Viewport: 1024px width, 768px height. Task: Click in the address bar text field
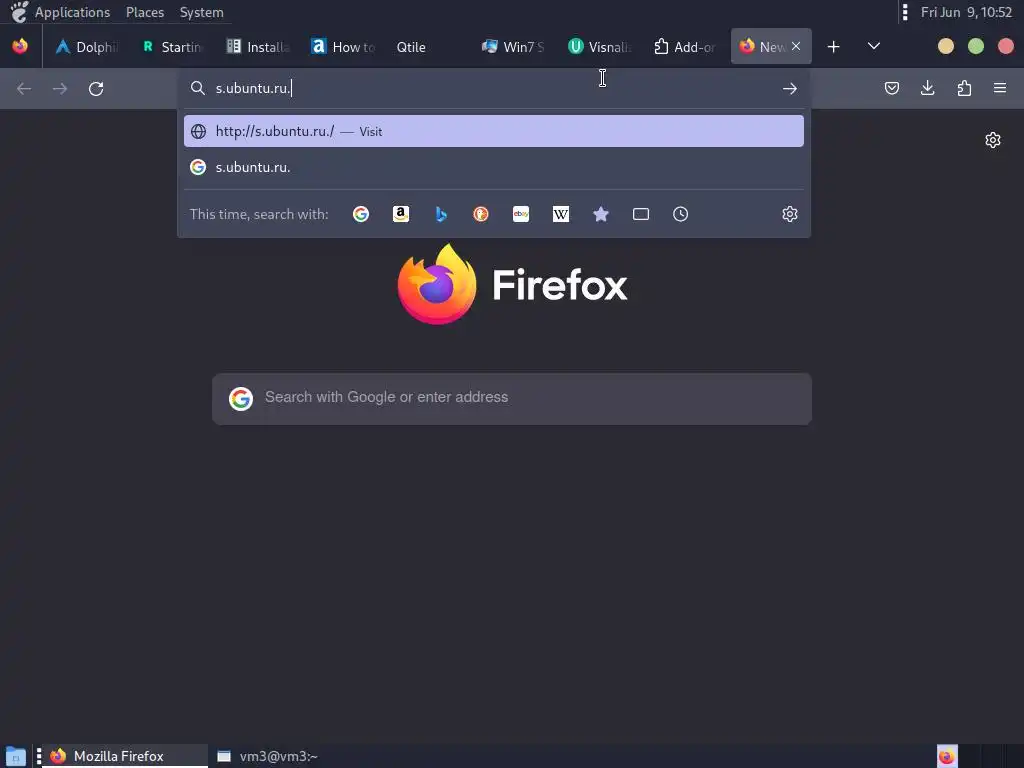tap(496, 88)
